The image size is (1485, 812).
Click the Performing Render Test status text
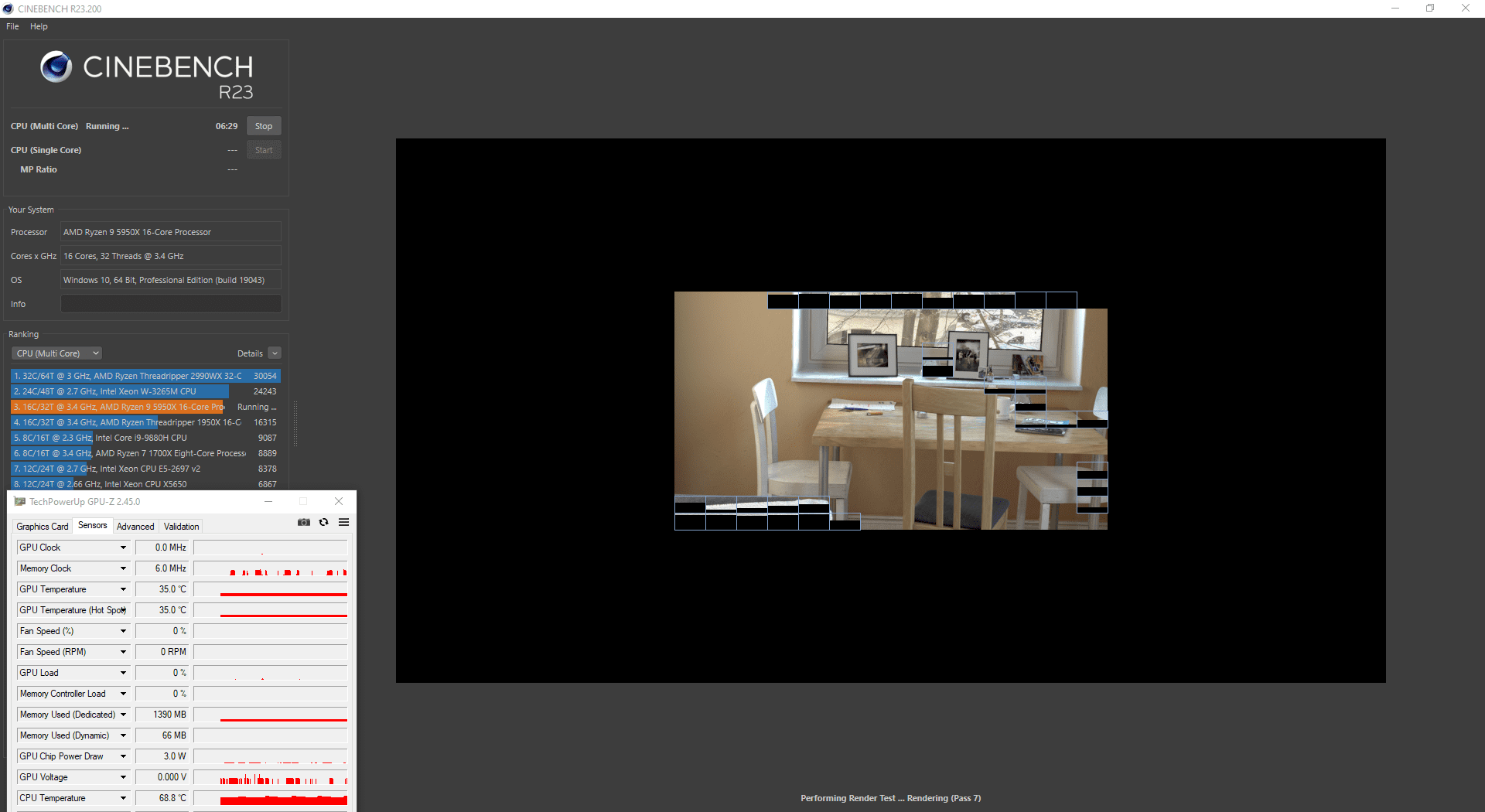coord(891,798)
